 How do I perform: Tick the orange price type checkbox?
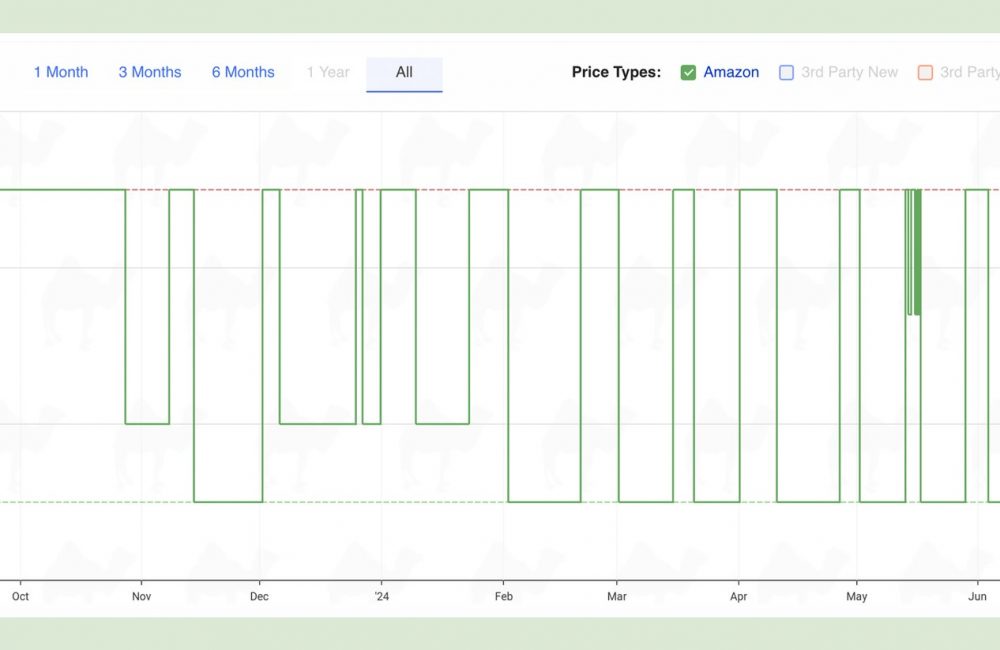point(925,72)
